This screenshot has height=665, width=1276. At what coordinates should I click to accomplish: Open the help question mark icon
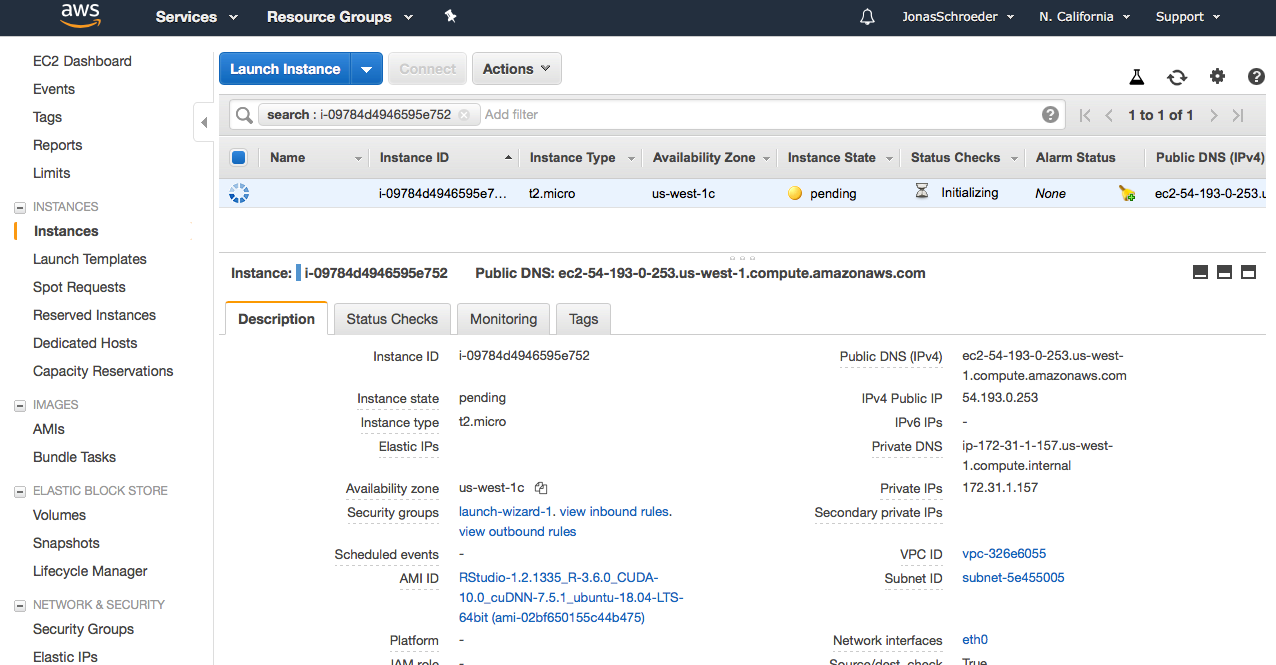1257,77
